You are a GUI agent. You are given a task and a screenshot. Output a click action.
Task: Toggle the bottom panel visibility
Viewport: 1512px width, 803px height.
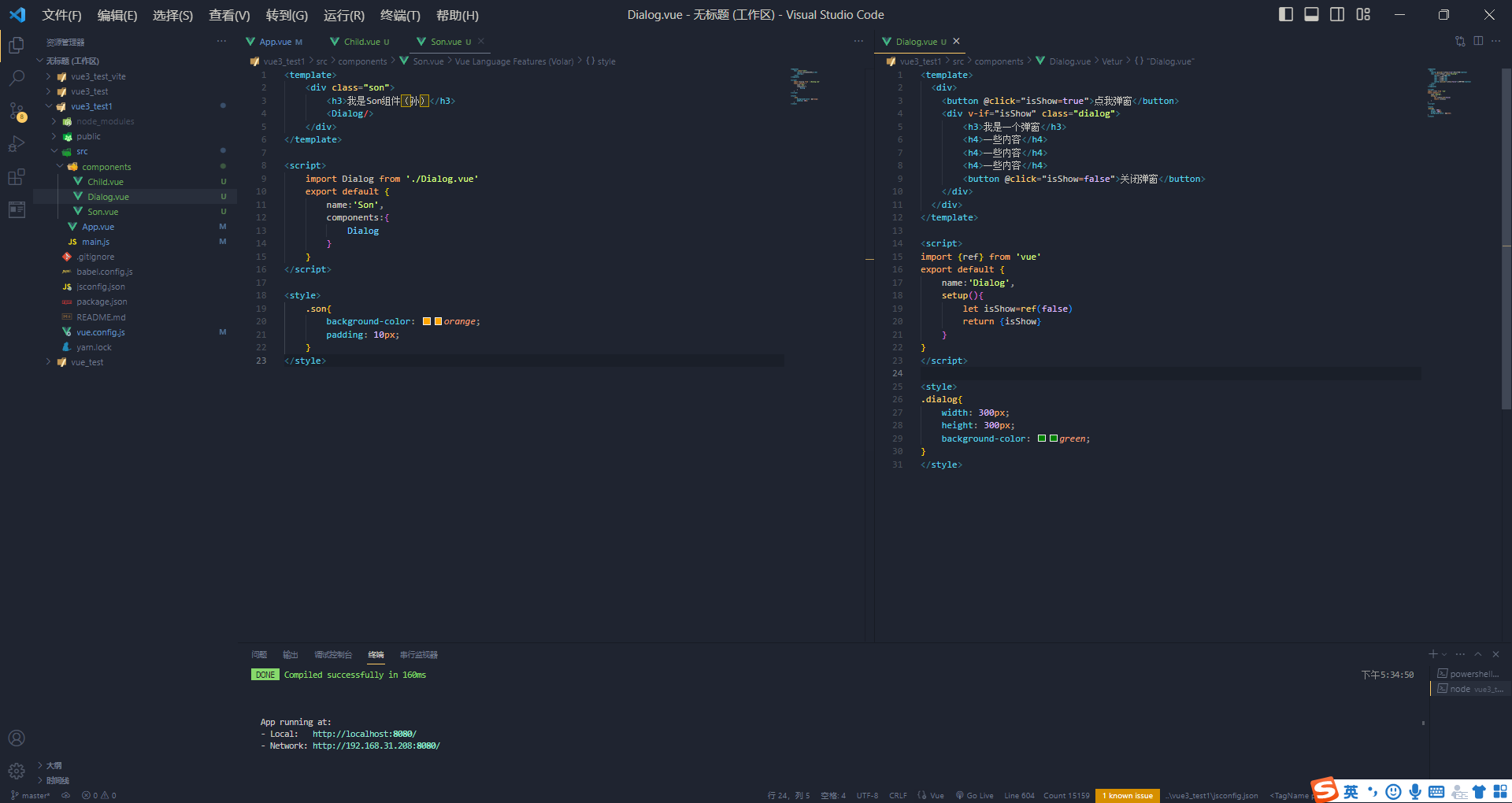[1310, 14]
